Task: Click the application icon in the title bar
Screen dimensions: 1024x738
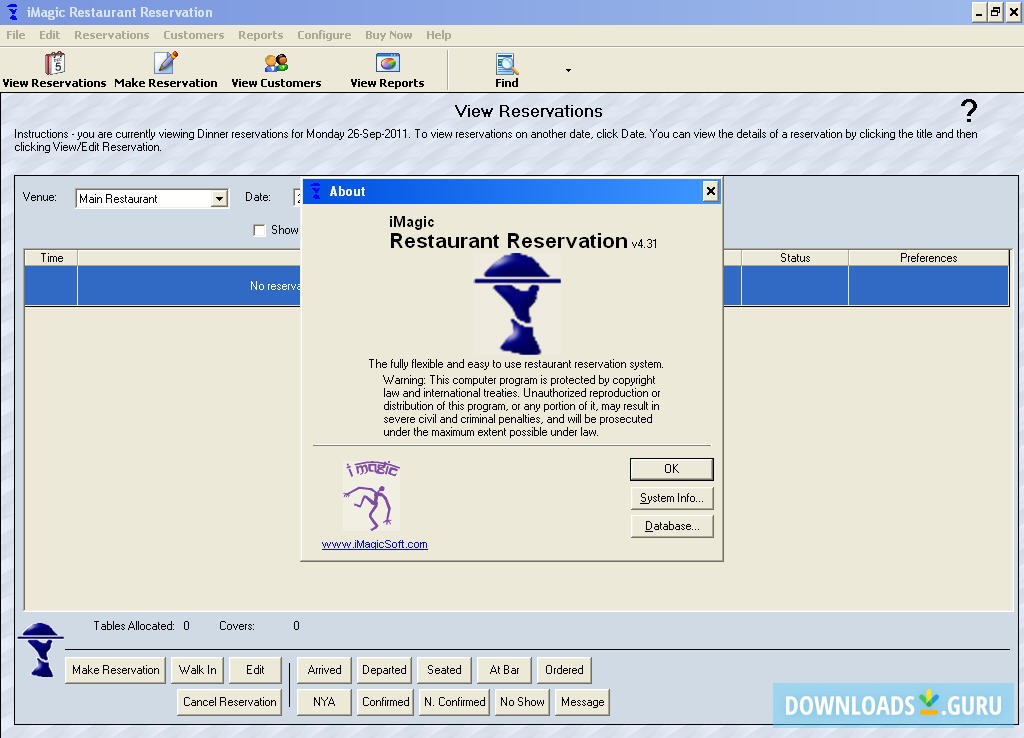Action: click(x=11, y=12)
